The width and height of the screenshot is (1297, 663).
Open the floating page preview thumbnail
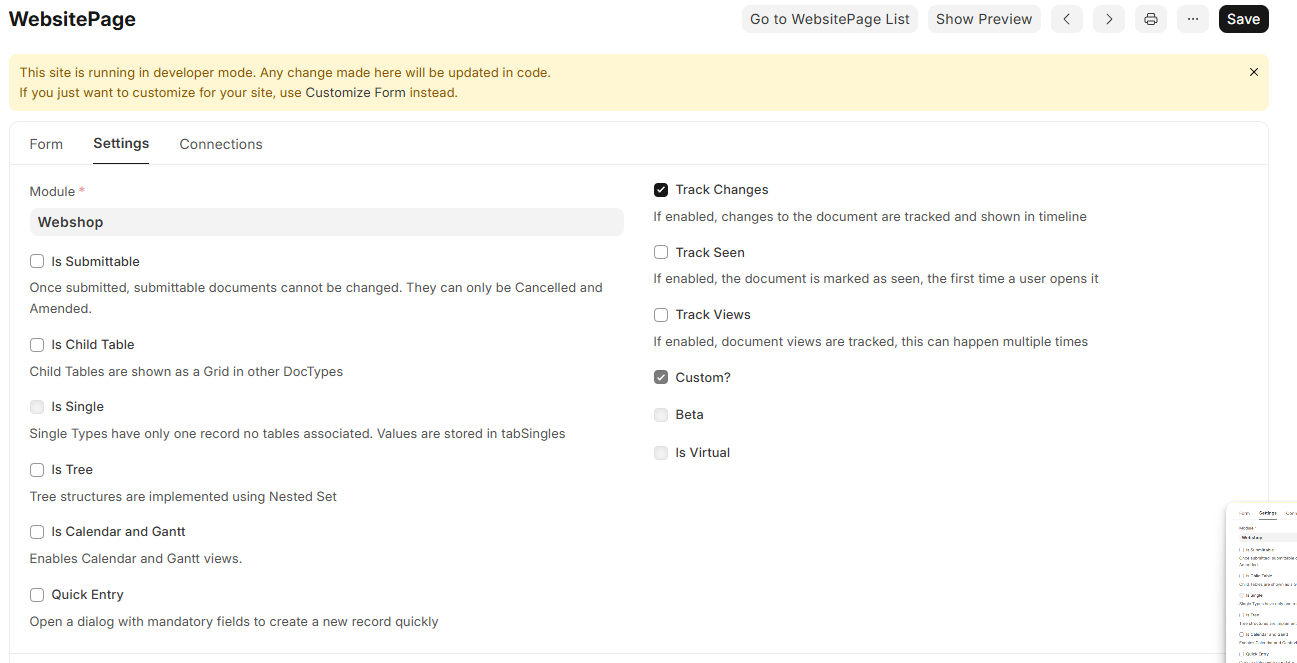click(1261, 582)
